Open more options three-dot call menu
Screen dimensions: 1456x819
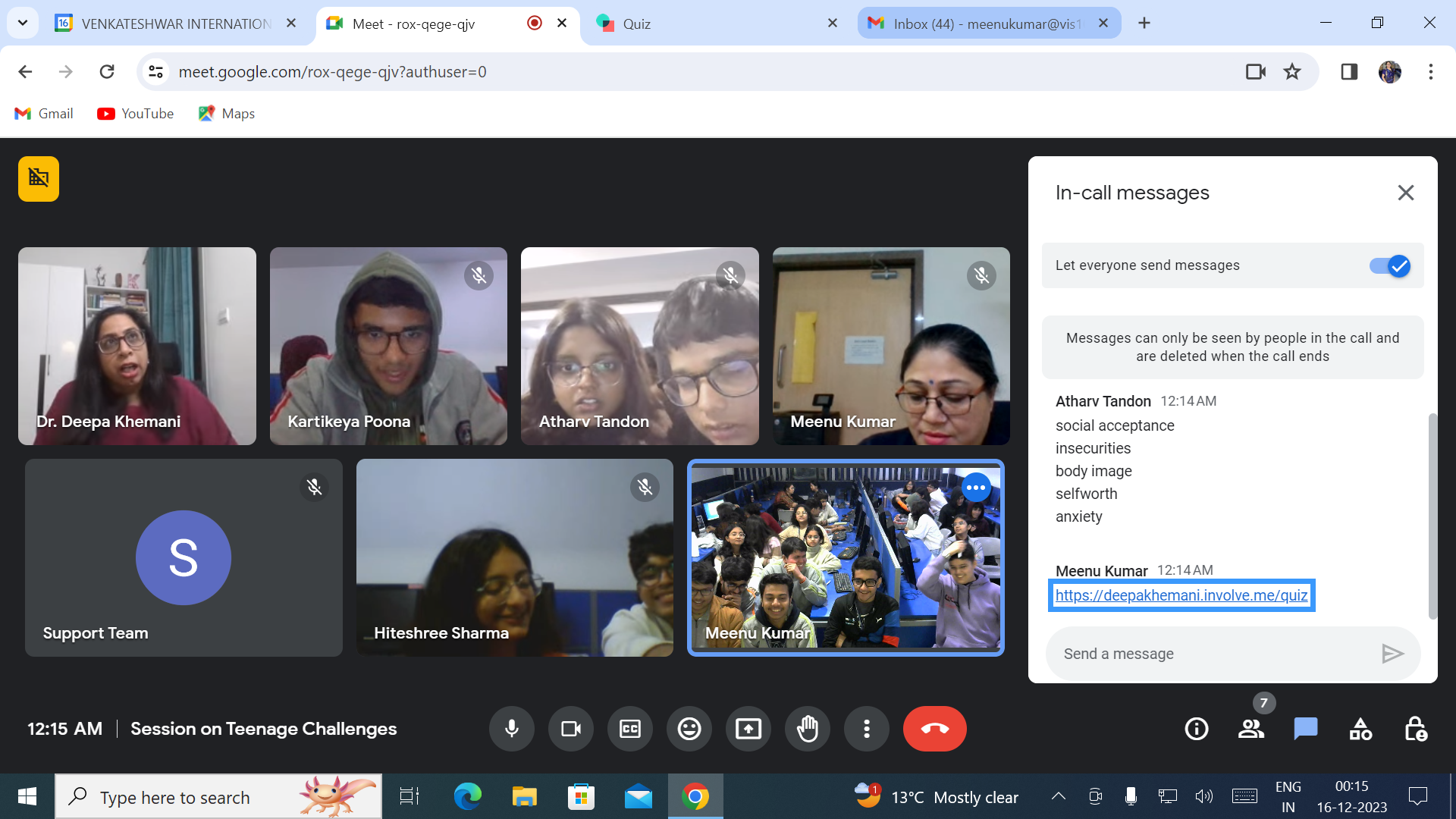click(x=867, y=729)
